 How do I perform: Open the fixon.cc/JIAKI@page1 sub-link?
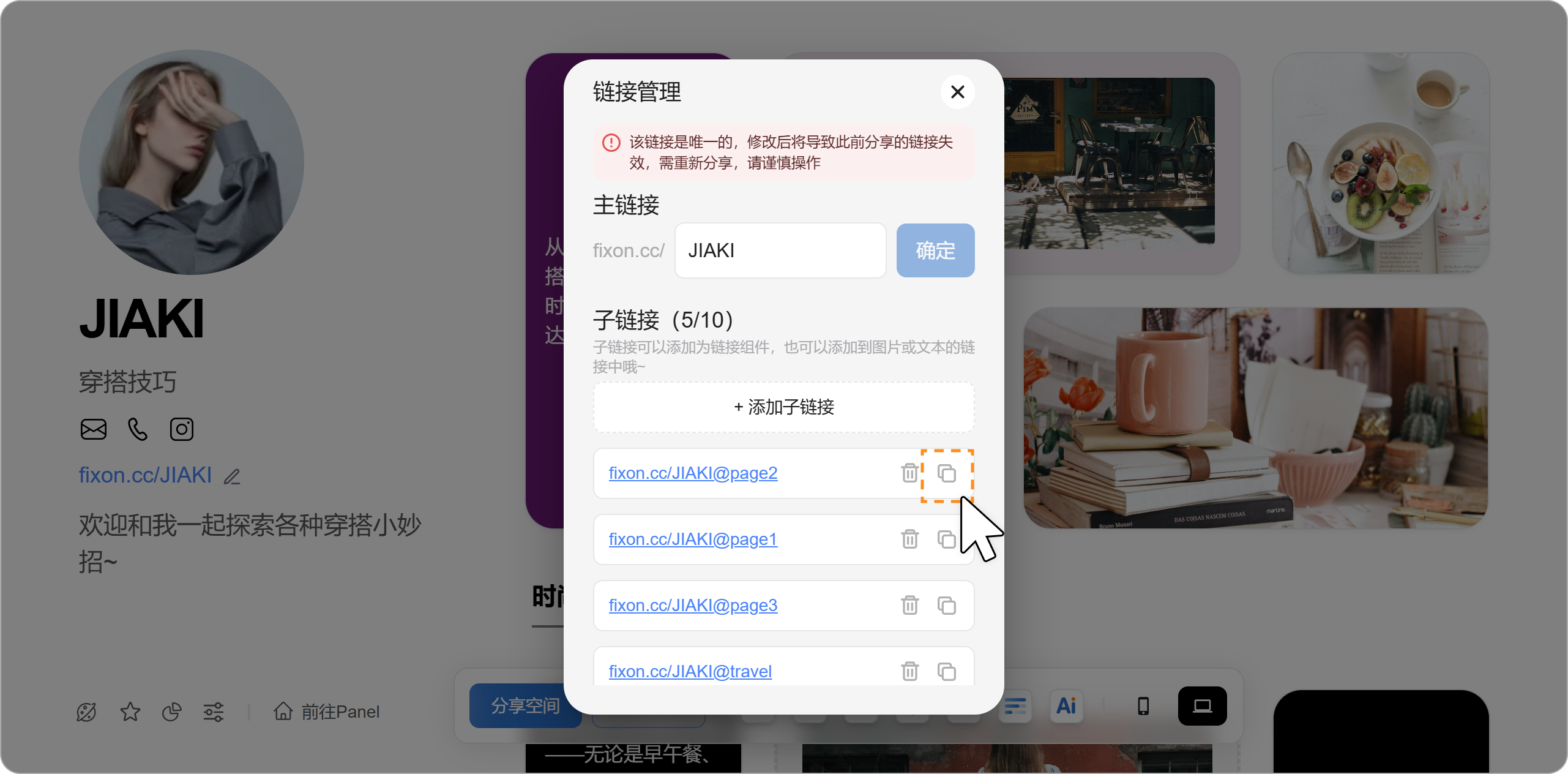(693, 539)
